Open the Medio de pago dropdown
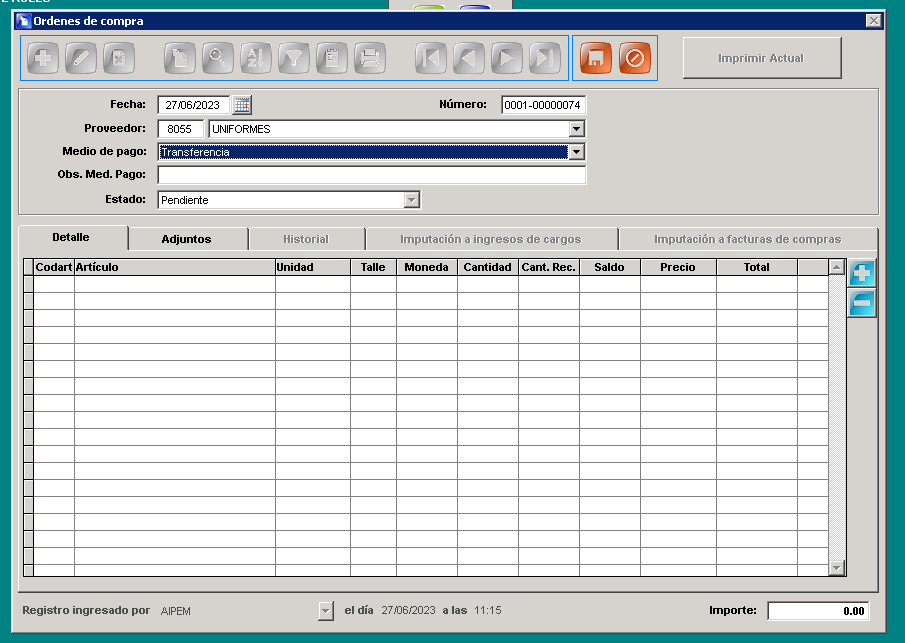 576,152
